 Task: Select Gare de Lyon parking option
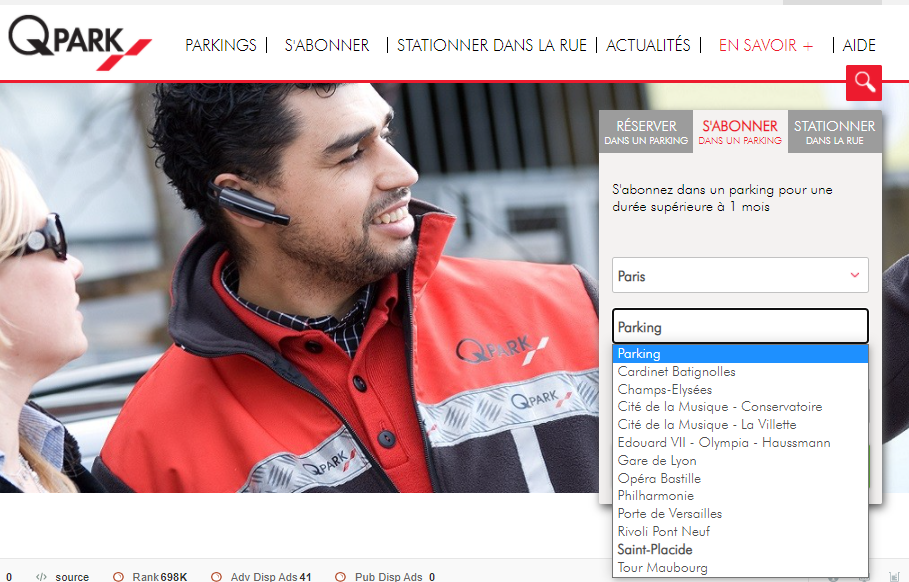click(x=740, y=461)
